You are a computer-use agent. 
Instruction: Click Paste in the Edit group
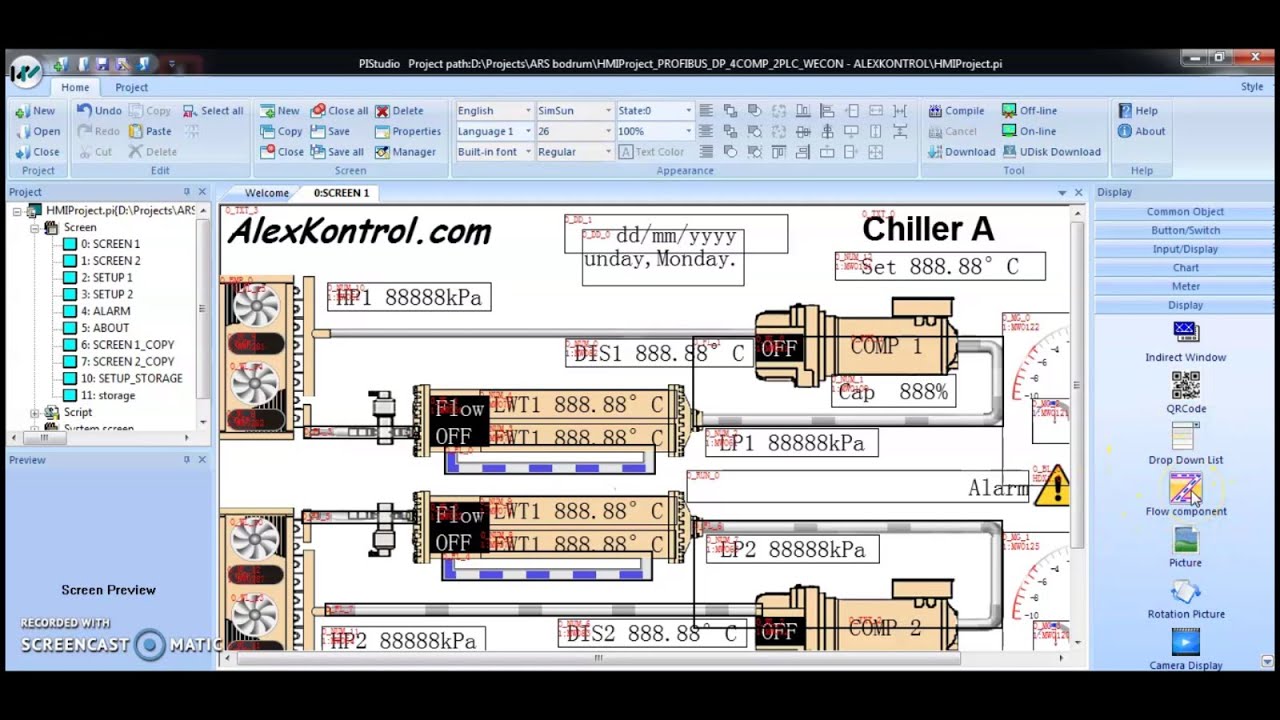[149, 131]
